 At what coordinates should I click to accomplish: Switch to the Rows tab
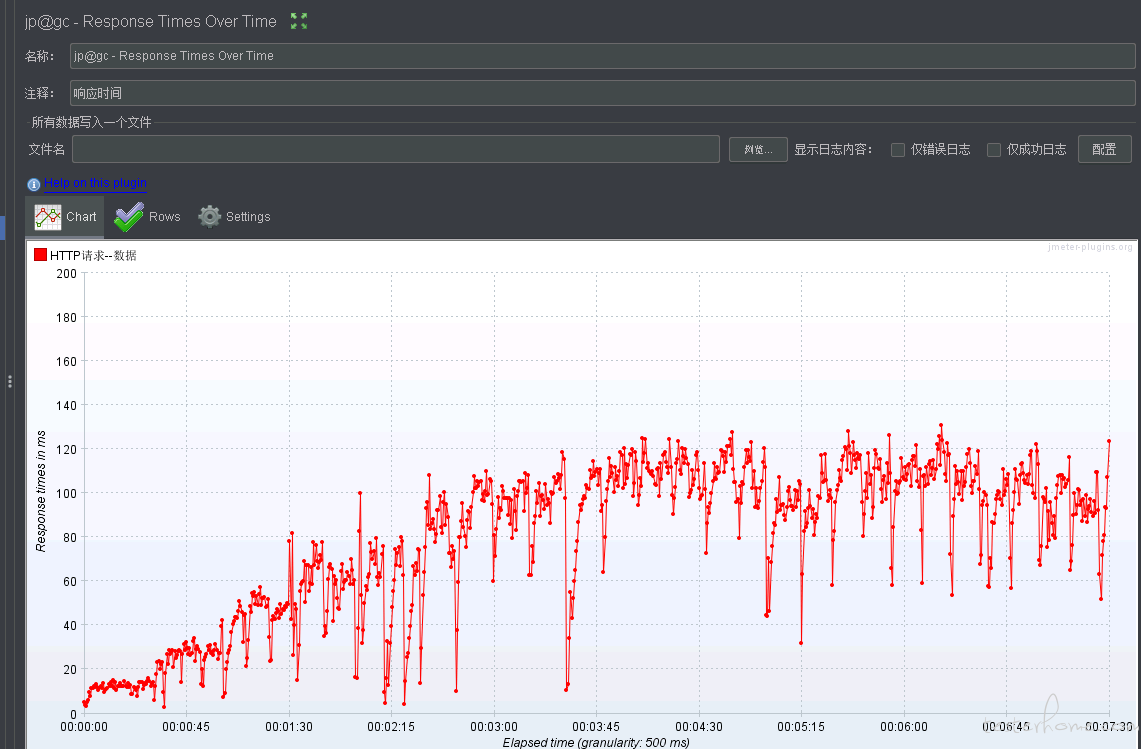pos(148,217)
